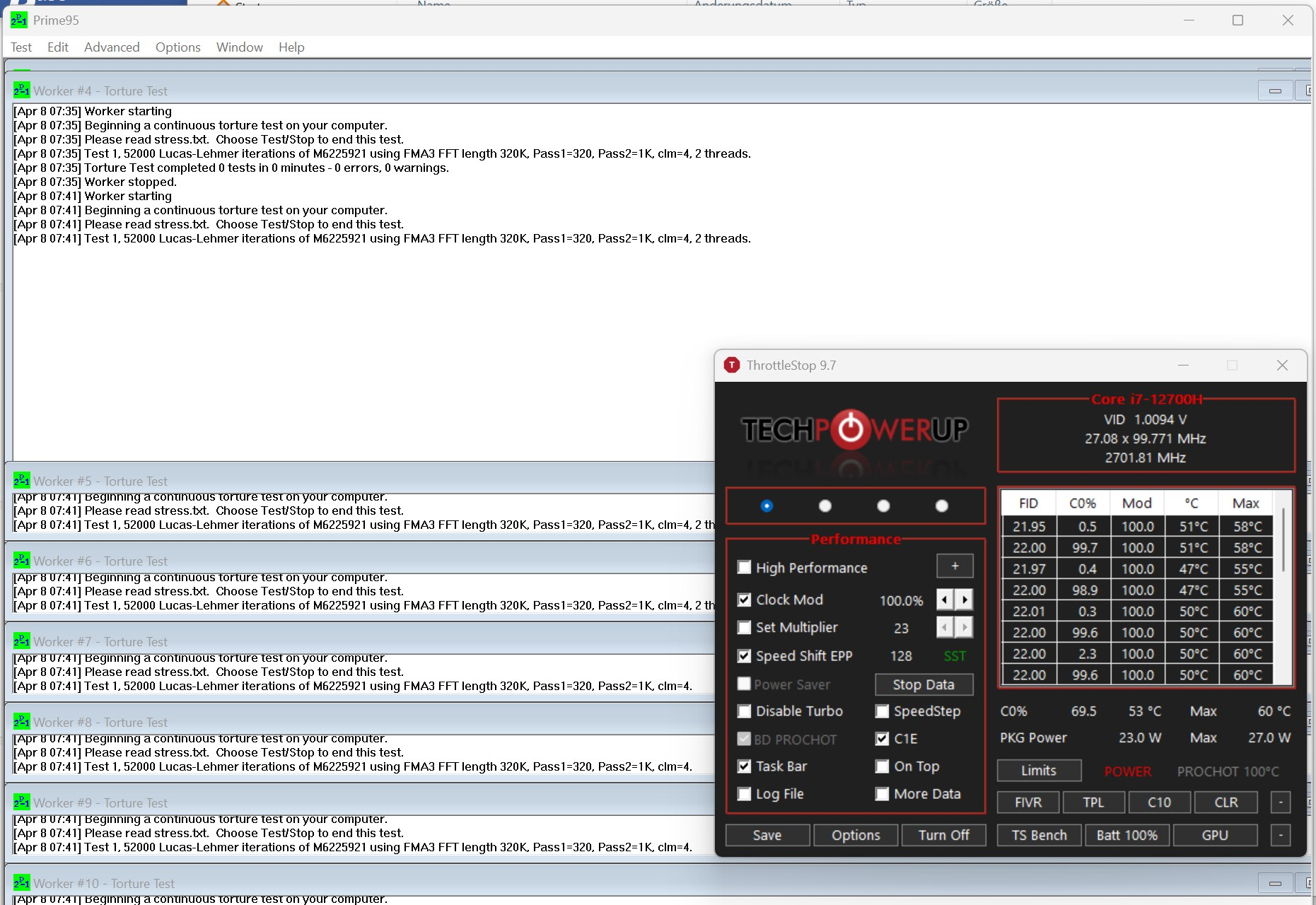The image size is (1316, 905).
Task: Enable the Disable Turbo checkbox
Action: click(x=744, y=711)
